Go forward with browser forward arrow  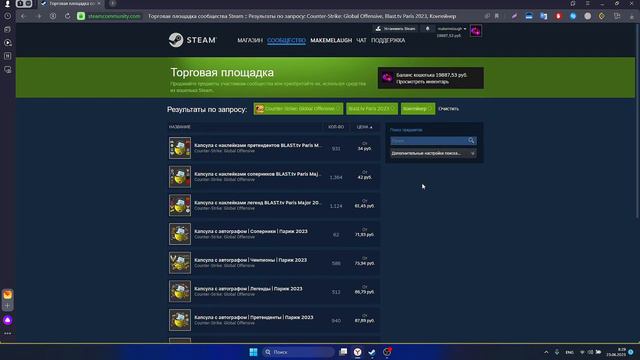click(x=38, y=16)
